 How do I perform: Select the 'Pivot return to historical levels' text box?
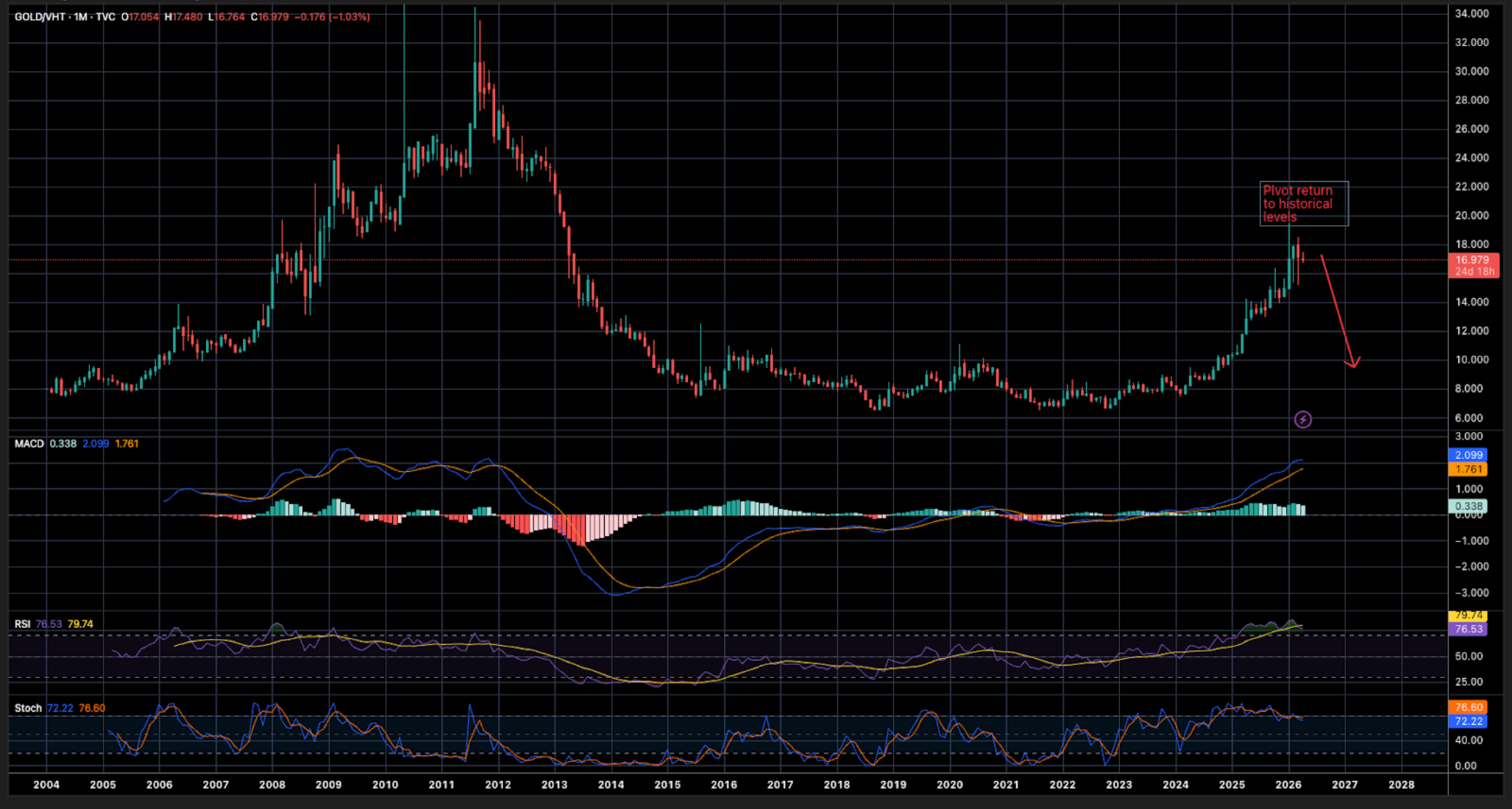1303,203
